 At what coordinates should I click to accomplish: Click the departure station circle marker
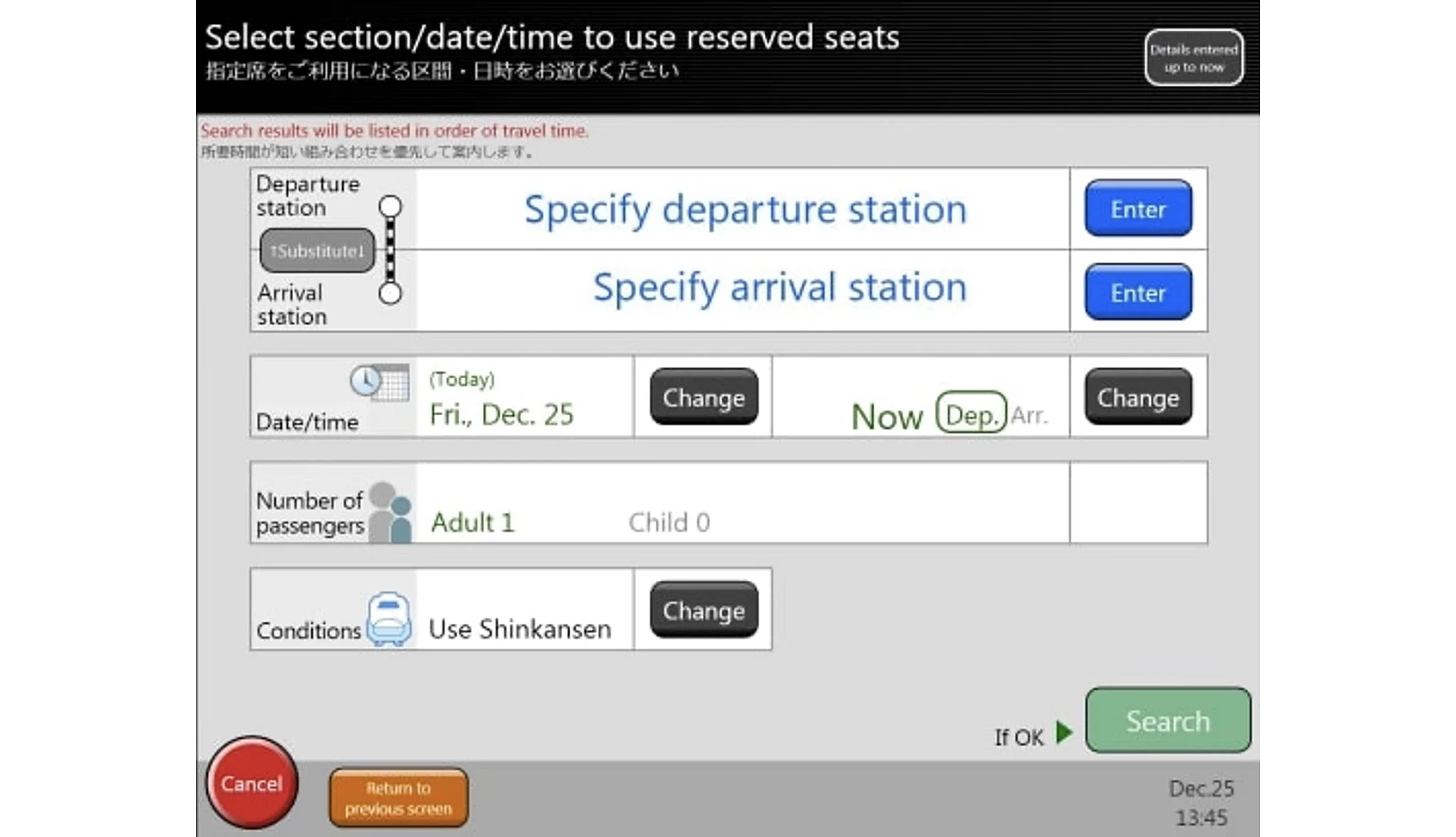pyautogui.click(x=390, y=206)
